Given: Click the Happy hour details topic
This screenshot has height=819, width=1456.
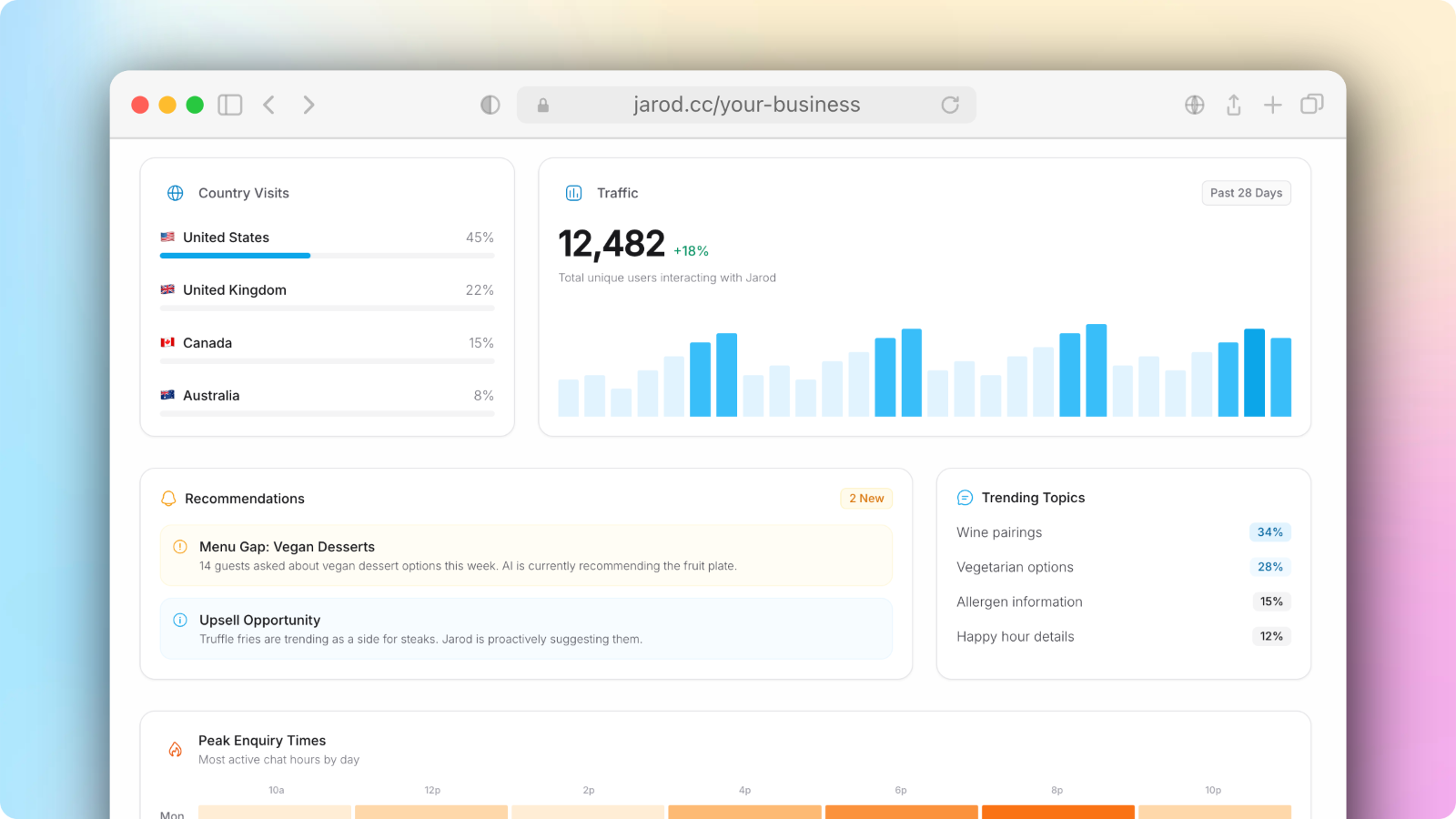Looking at the screenshot, I should click(x=1016, y=636).
